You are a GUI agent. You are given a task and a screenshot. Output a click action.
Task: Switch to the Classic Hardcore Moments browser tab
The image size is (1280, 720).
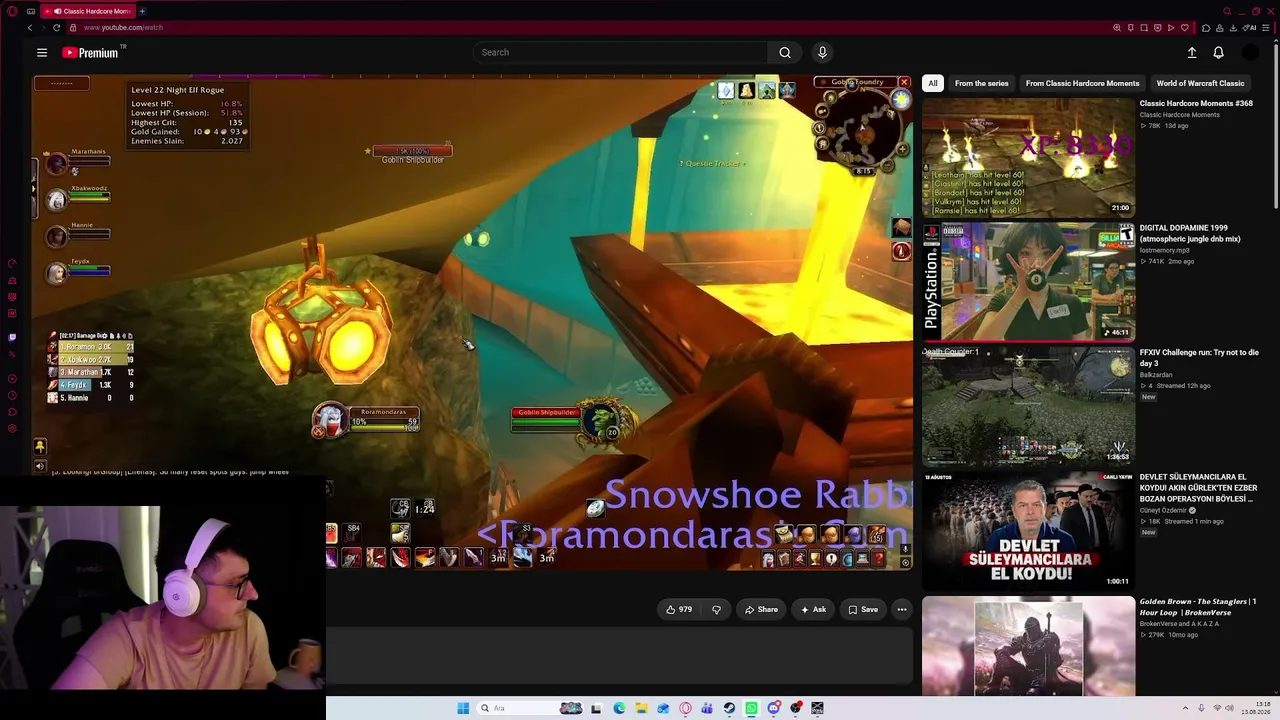(89, 11)
